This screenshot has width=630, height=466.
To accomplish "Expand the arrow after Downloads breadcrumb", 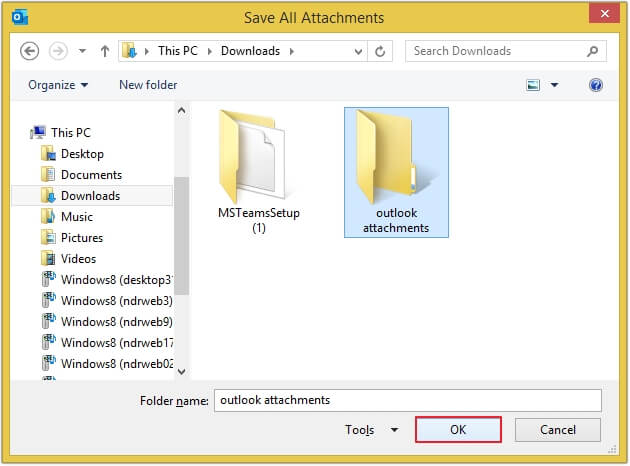I will point(292,51).
